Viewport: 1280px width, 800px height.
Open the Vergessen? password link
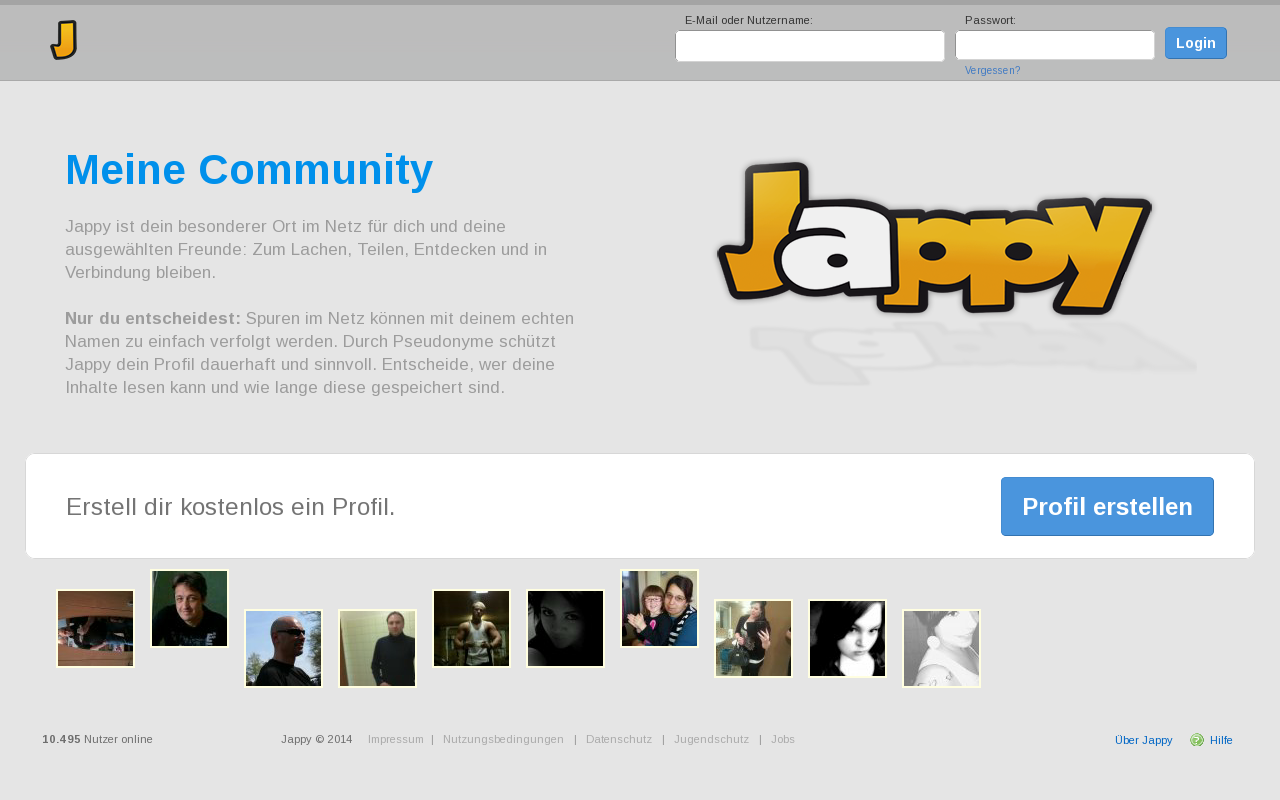pyautogui.click(x=993, y=71)
